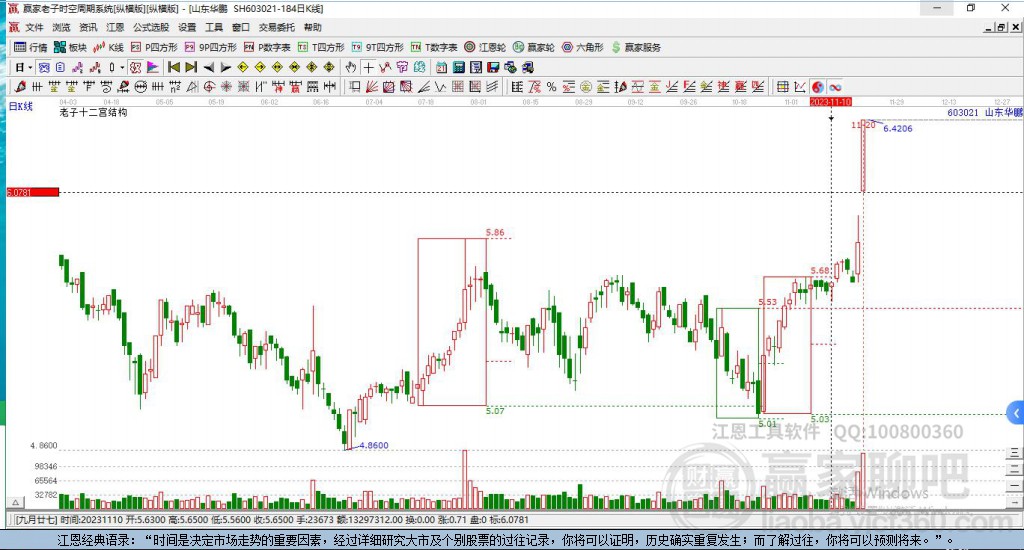This screenshot has width=1024, height=550.
Task: Minimize the inner chart child window
Action: click(x=989, y=27)
